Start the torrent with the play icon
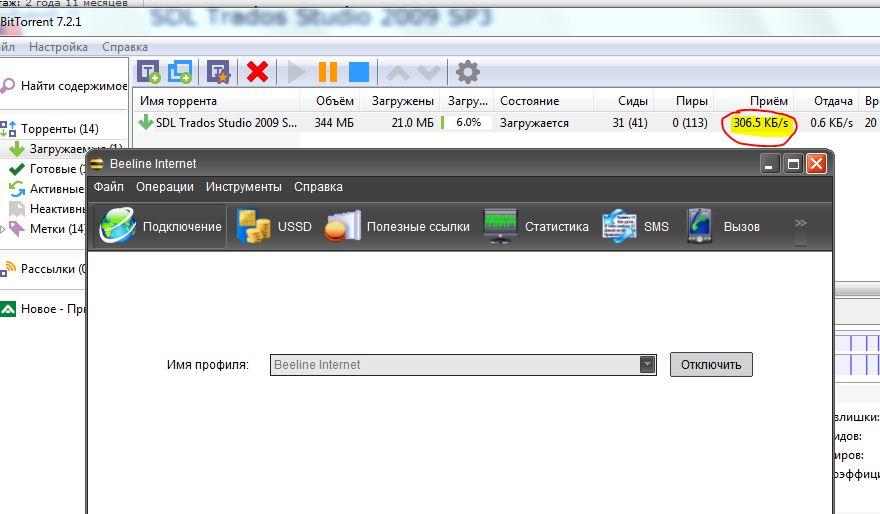880x514 pixels. [x=296, y=72]
